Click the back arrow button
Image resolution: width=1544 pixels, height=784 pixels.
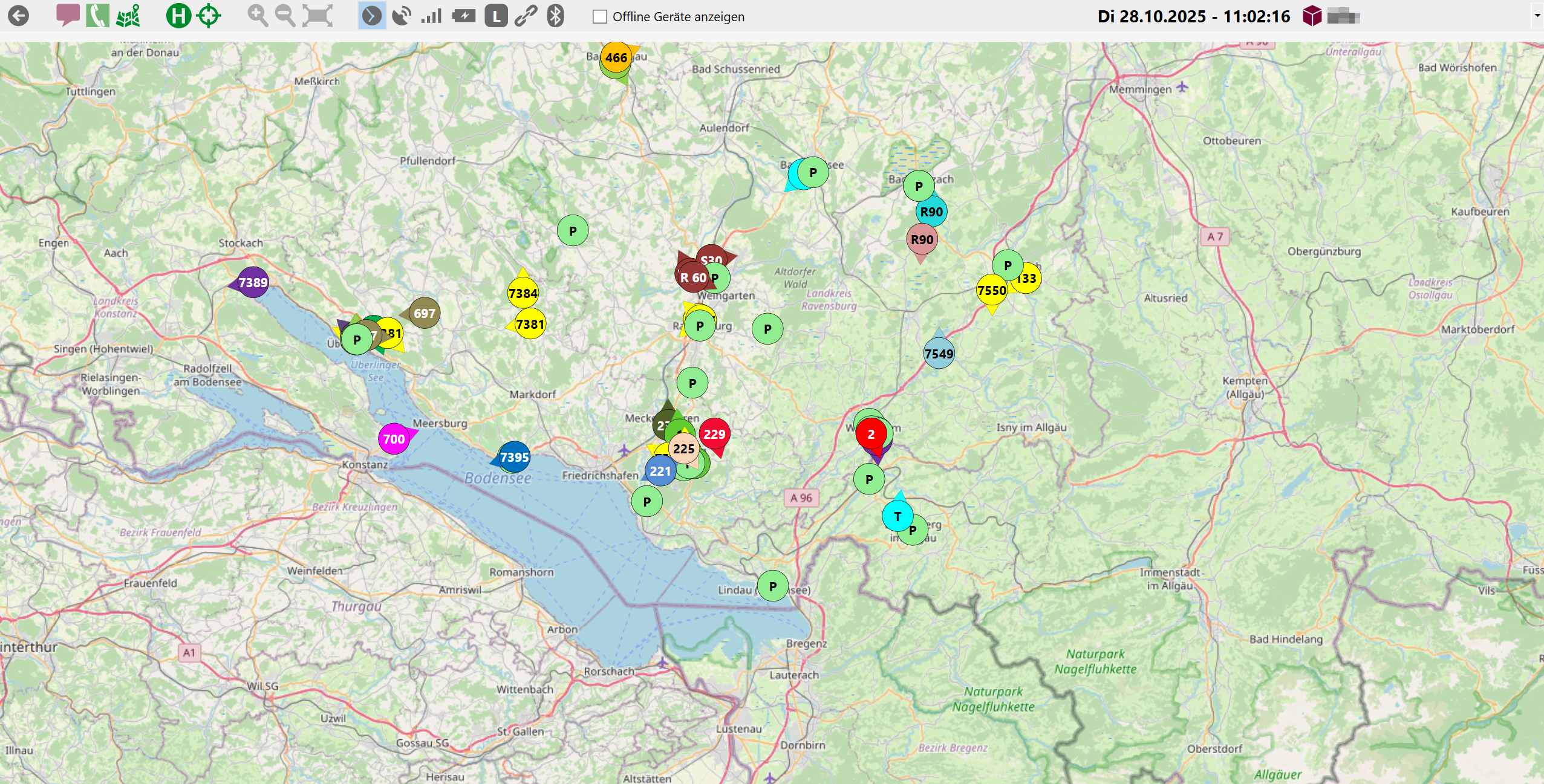[18, 16]
